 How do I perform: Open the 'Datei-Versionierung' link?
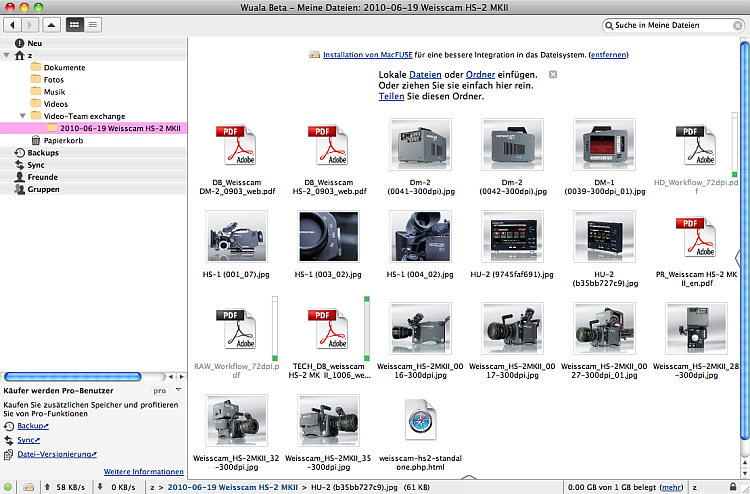[57, 454]
